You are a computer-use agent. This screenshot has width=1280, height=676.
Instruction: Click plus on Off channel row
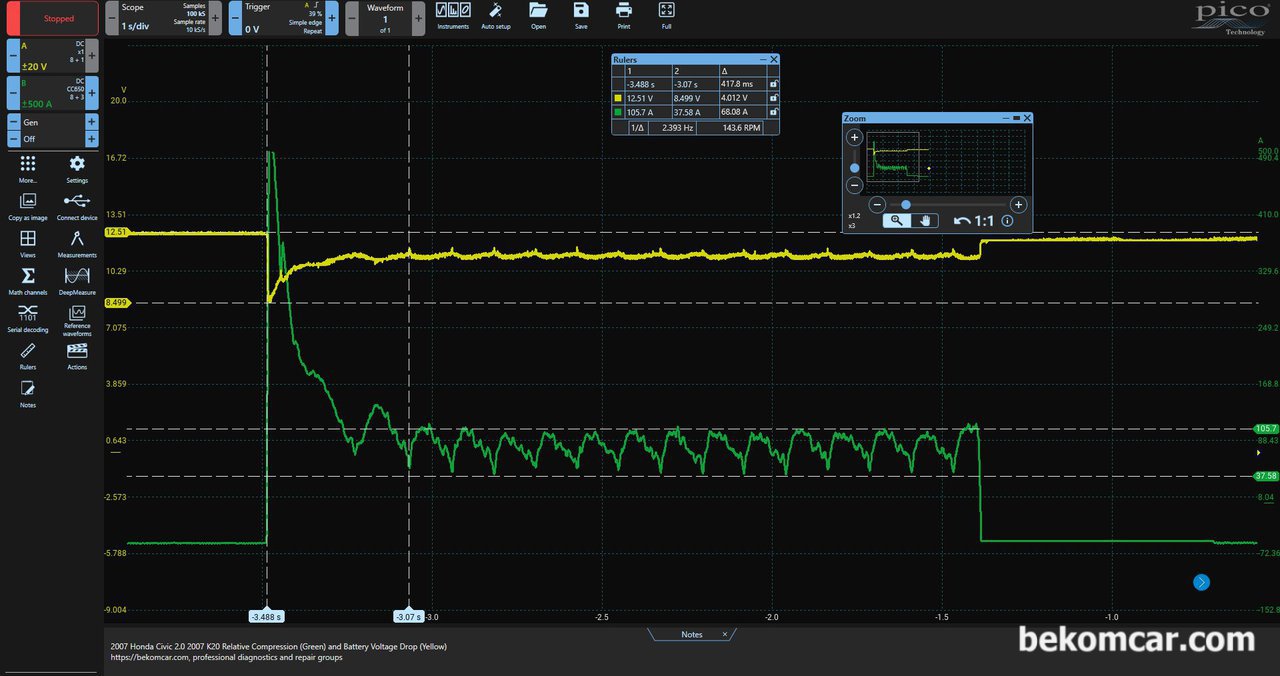92,139
